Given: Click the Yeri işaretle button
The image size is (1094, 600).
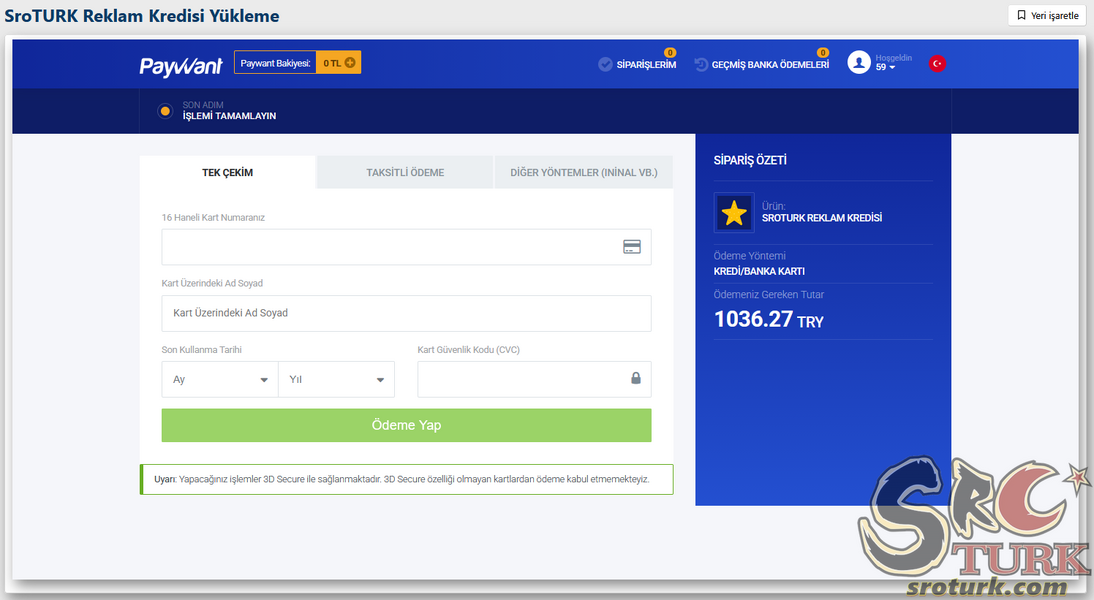Looking at the screenshot, I should [1047, 15].
